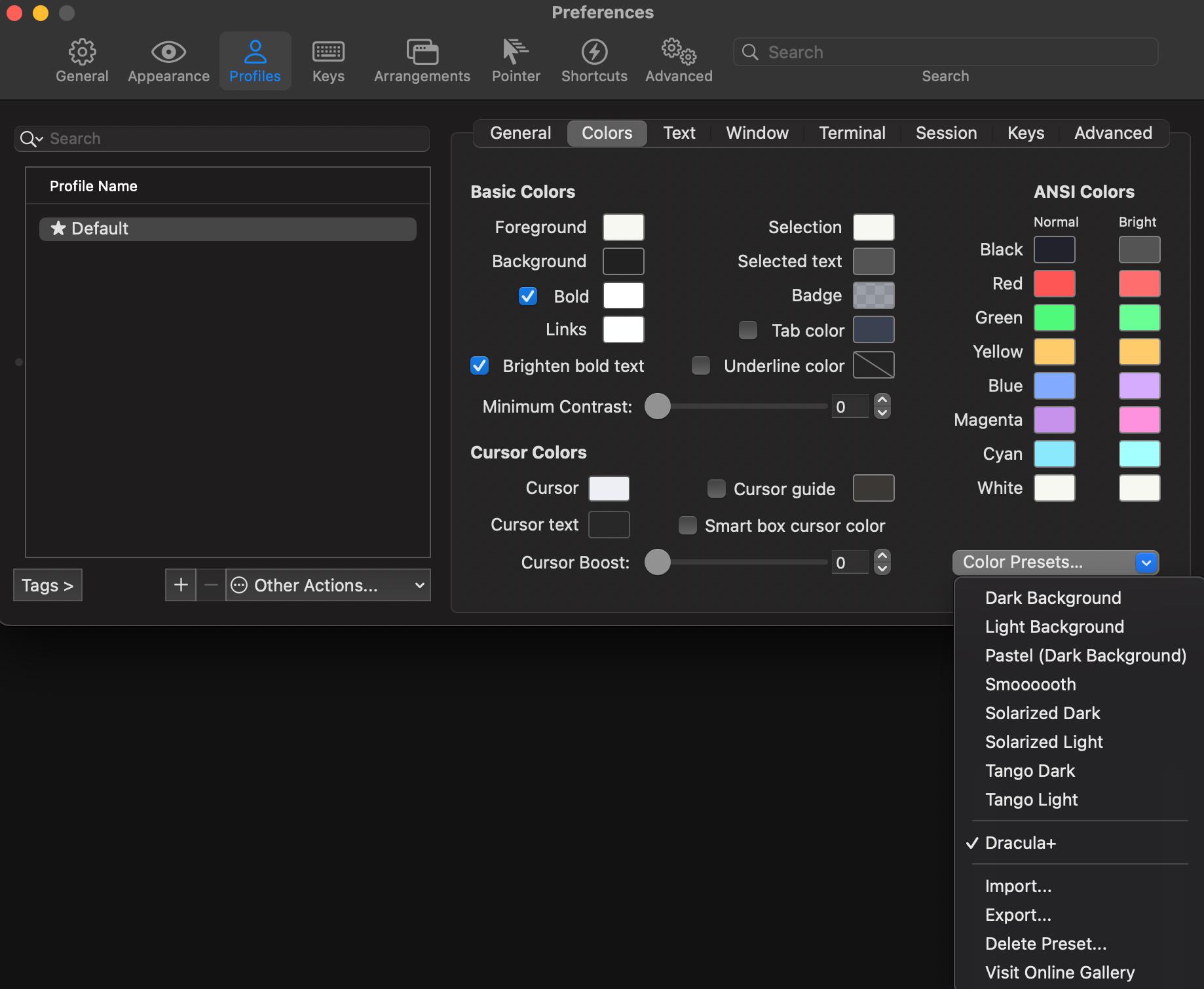Click the Minimum Contrast slider knob

point(658,406)
